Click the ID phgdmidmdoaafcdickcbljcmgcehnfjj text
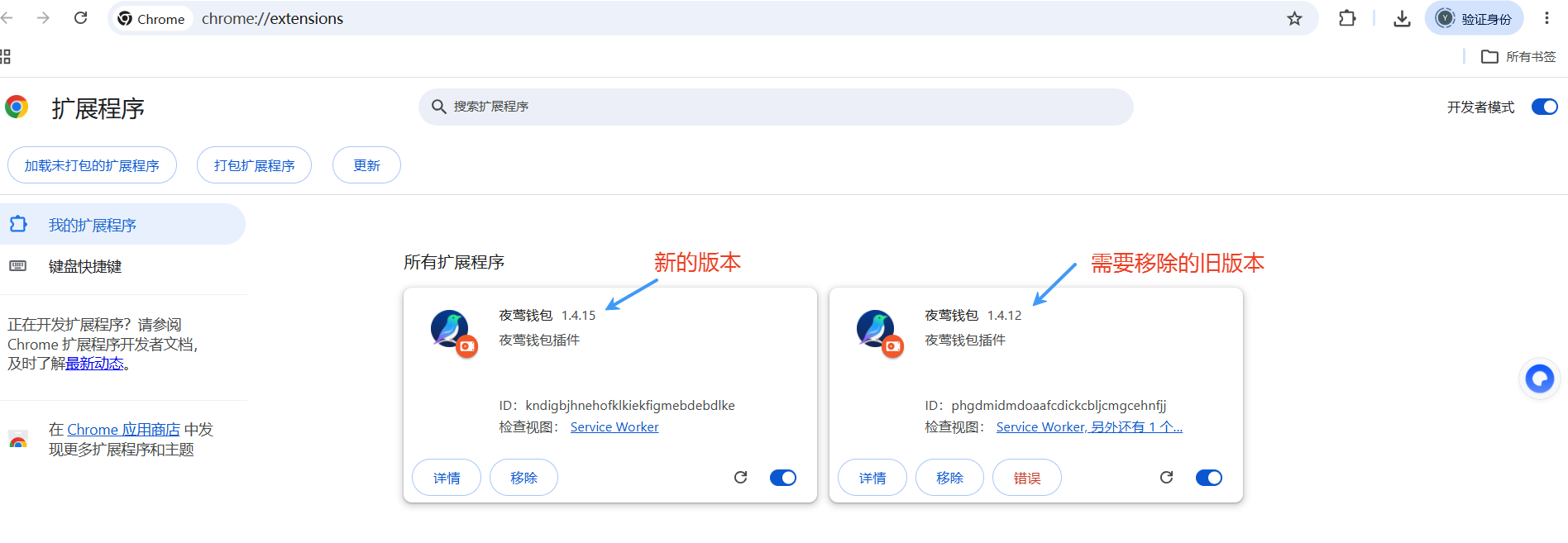 [1045, 405]
